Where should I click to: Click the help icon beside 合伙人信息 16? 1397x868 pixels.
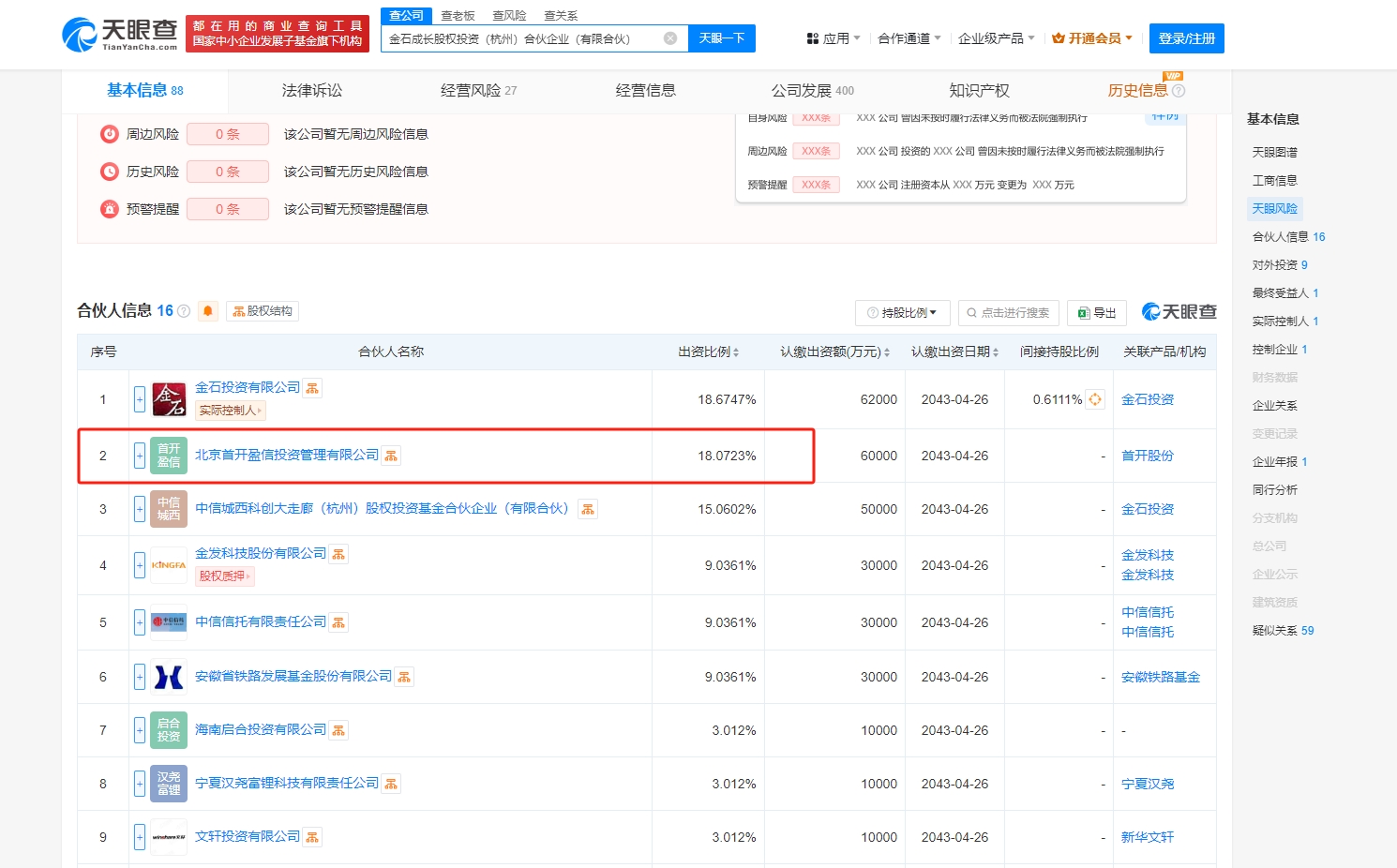coord(184,311)
